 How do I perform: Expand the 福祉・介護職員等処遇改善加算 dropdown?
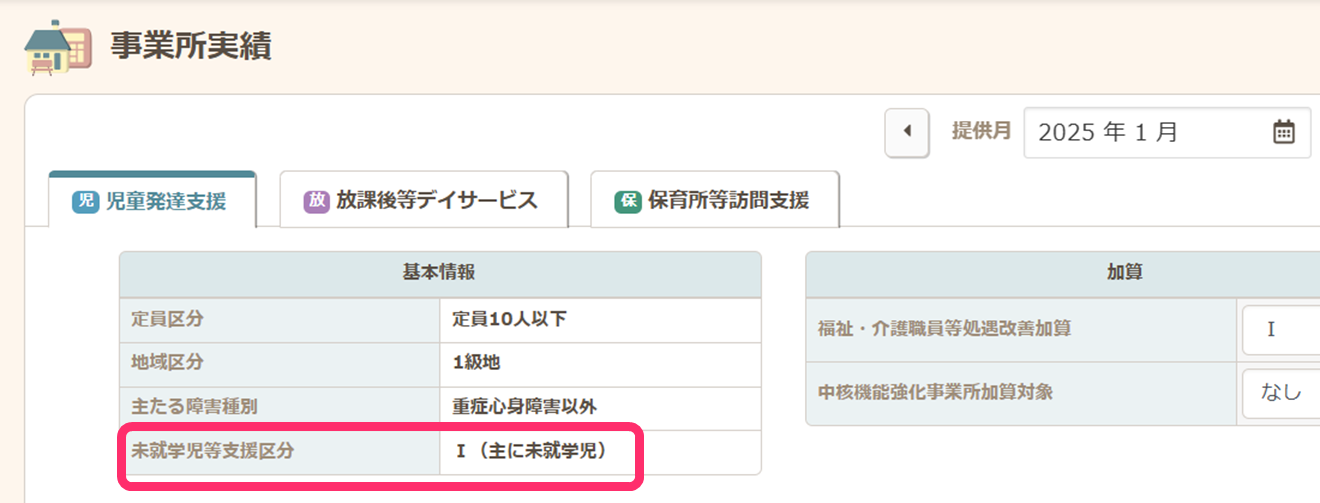click(x=1280, y=329)
